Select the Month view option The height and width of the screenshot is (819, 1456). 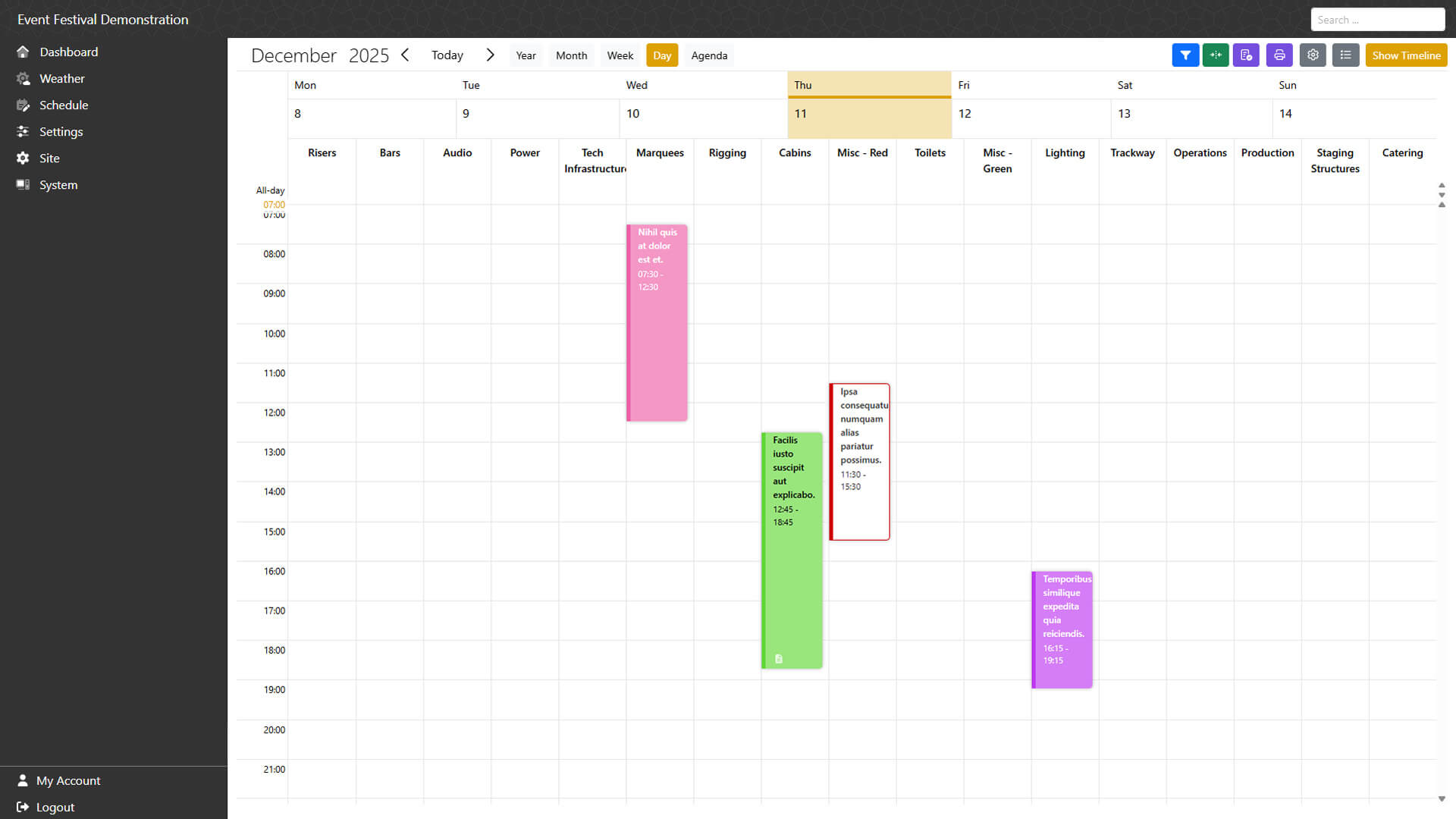click(571, 55)
